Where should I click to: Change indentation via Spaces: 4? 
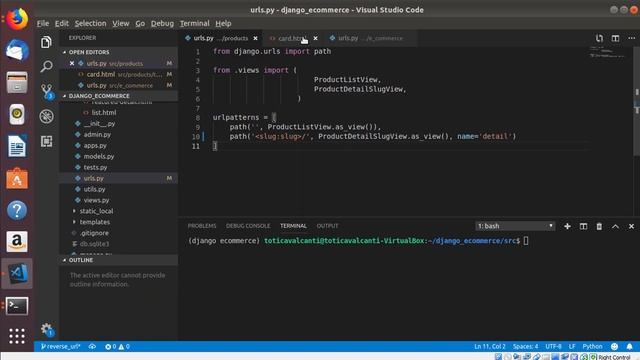[x=526, y=347]
